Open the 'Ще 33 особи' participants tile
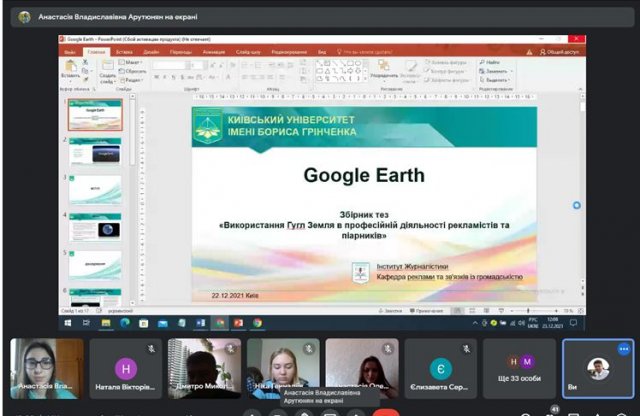 pos(519,369)
